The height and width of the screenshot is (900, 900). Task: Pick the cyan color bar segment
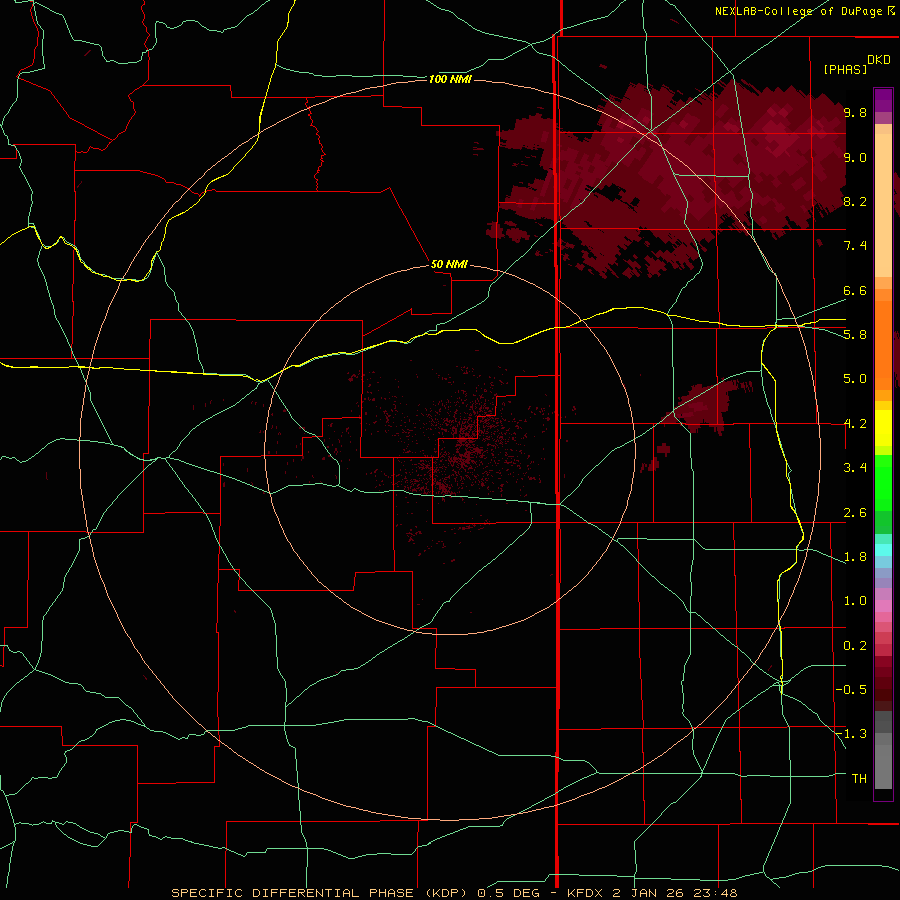click(x=883, y=550)
